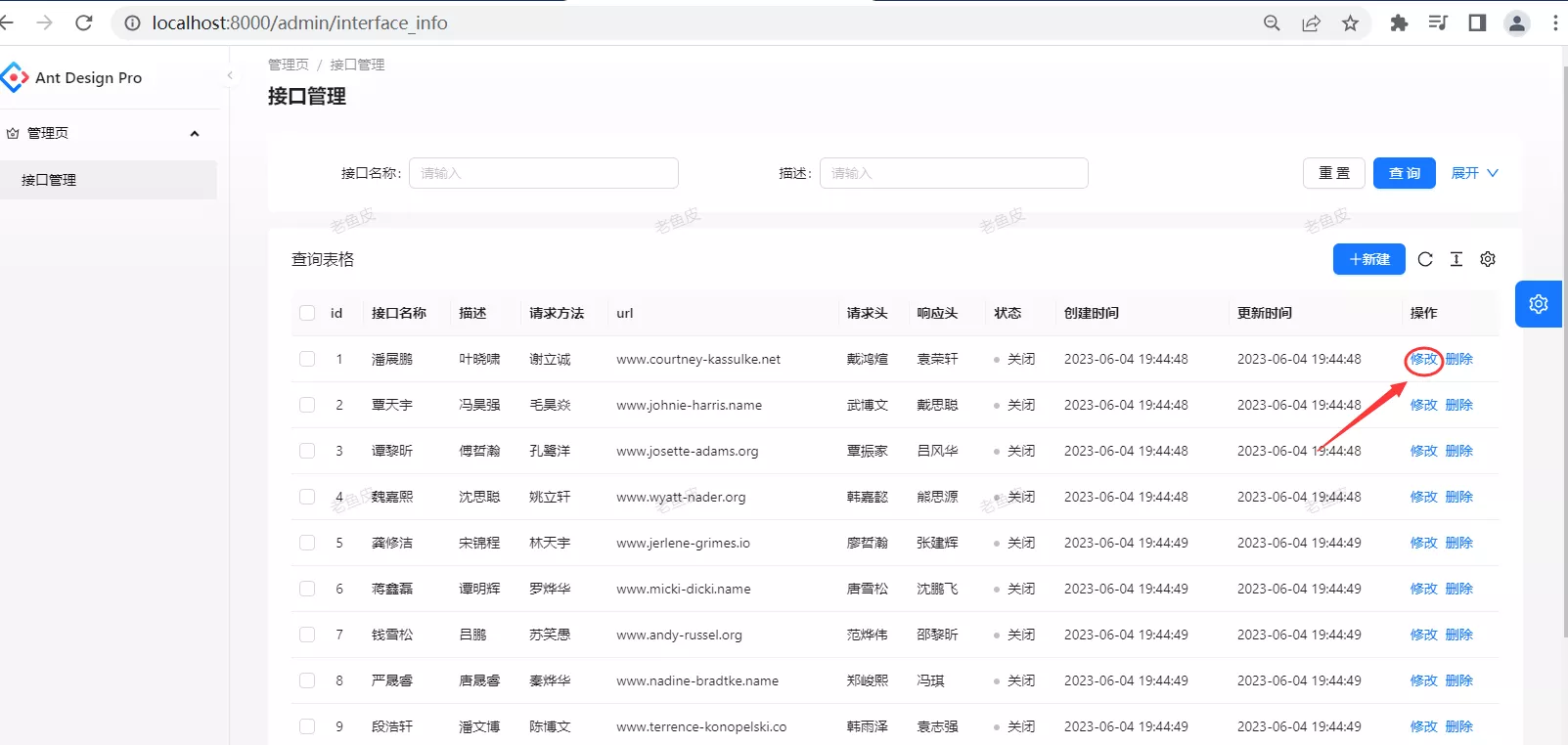The image size is (1568, 745).
Task: Refresh the table with the reload icon
Action: click(x=1425, y=259)
